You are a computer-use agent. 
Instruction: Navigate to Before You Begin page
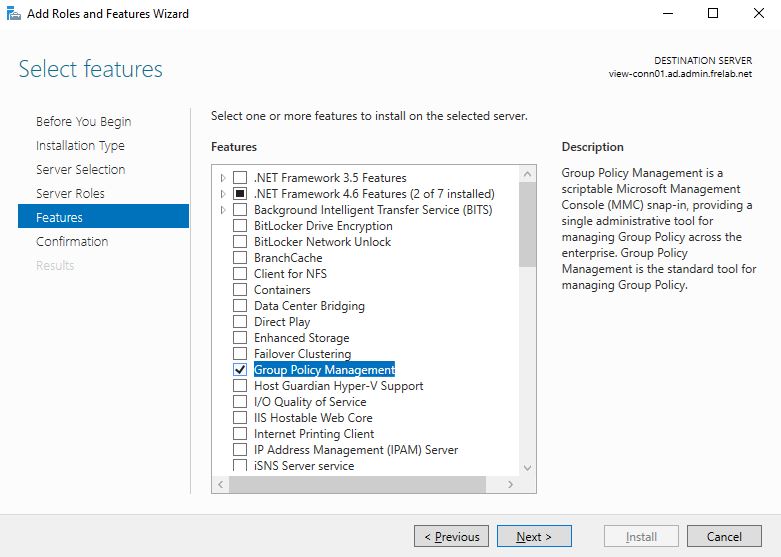point(83,121)
